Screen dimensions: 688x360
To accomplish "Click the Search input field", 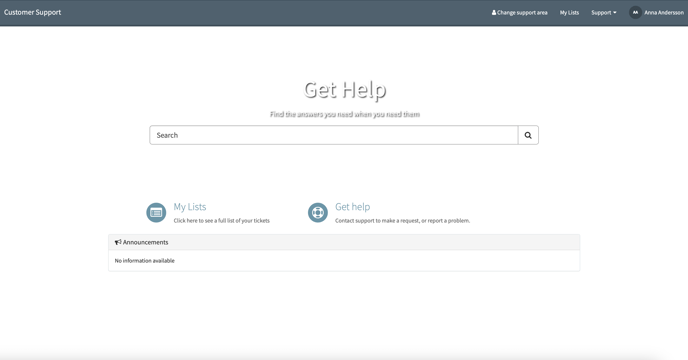I will tap(334, 135).
